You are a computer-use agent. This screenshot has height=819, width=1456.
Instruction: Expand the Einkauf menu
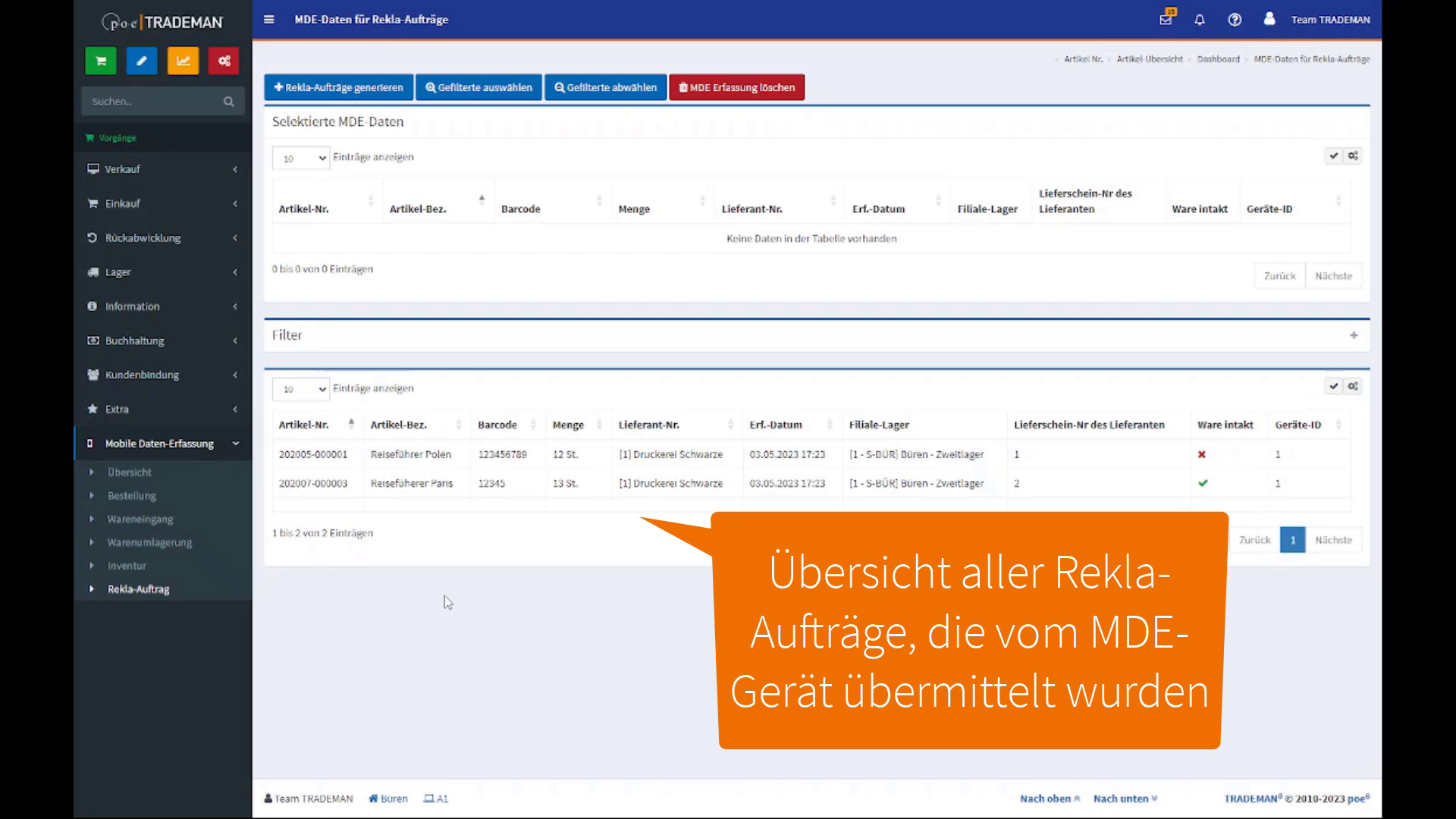tap(163, 203)
